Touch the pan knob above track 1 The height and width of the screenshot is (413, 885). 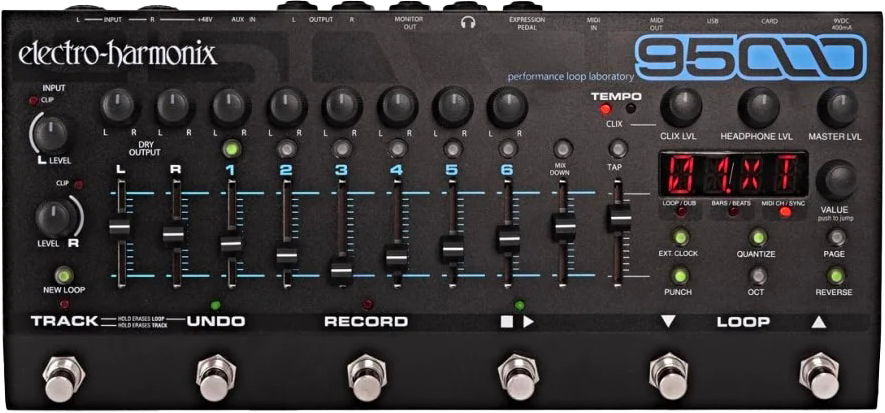[x=231, y=107]
